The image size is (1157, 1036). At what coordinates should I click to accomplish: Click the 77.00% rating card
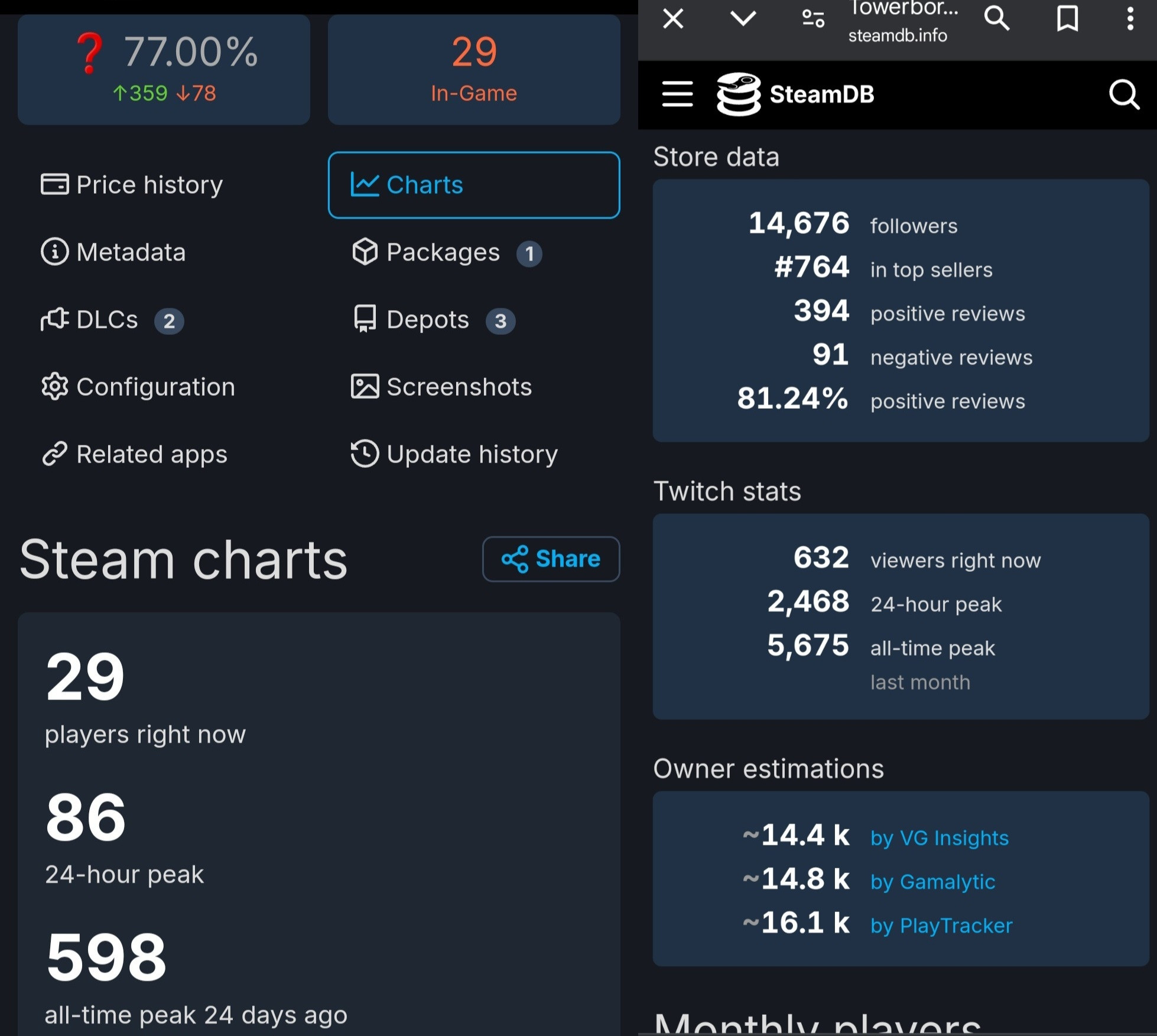164,70
